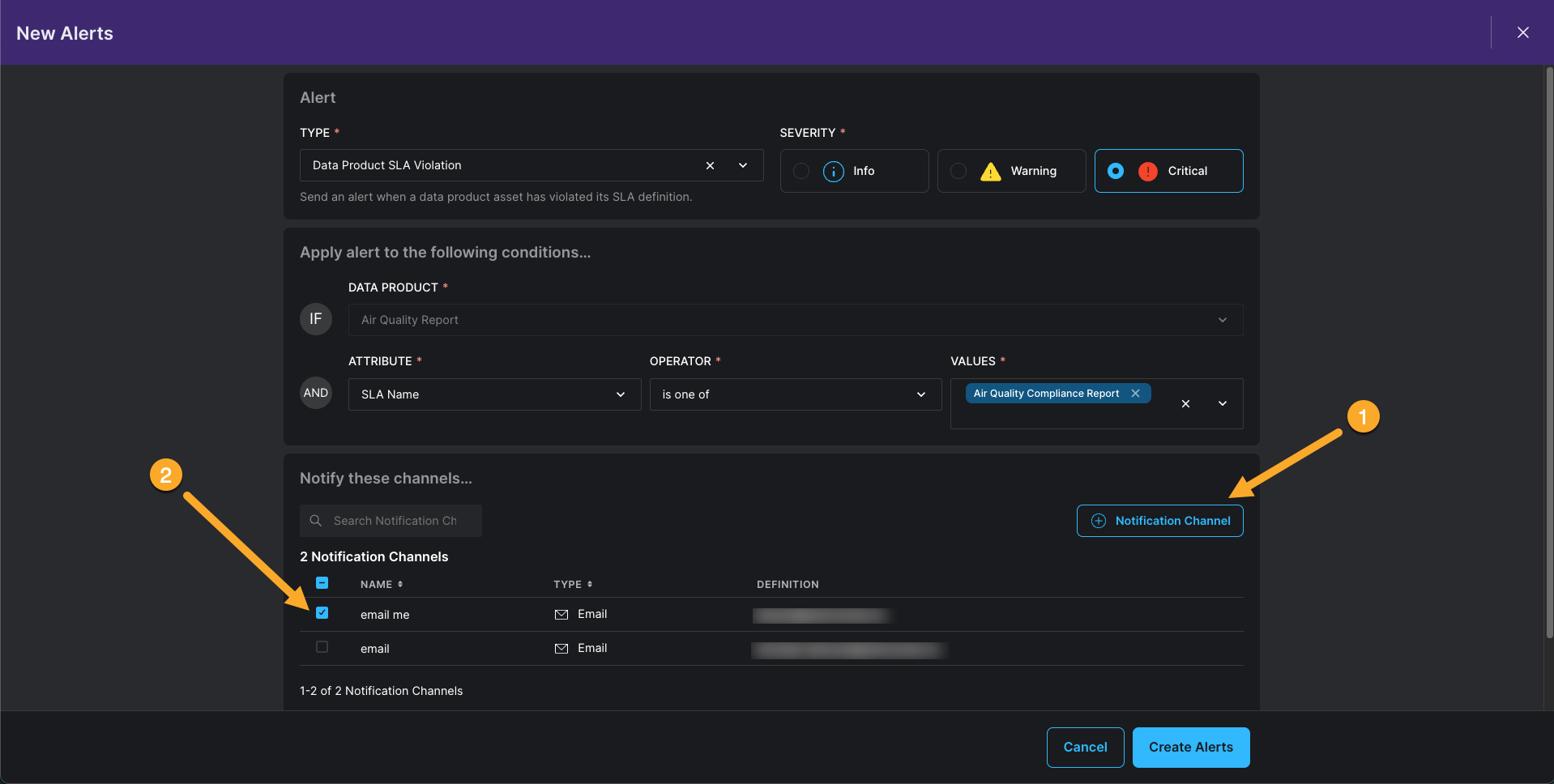Viewport: 1554px width, 784px height.
Task: Add a new Notification Channel
Action: tap(1159, 521)
